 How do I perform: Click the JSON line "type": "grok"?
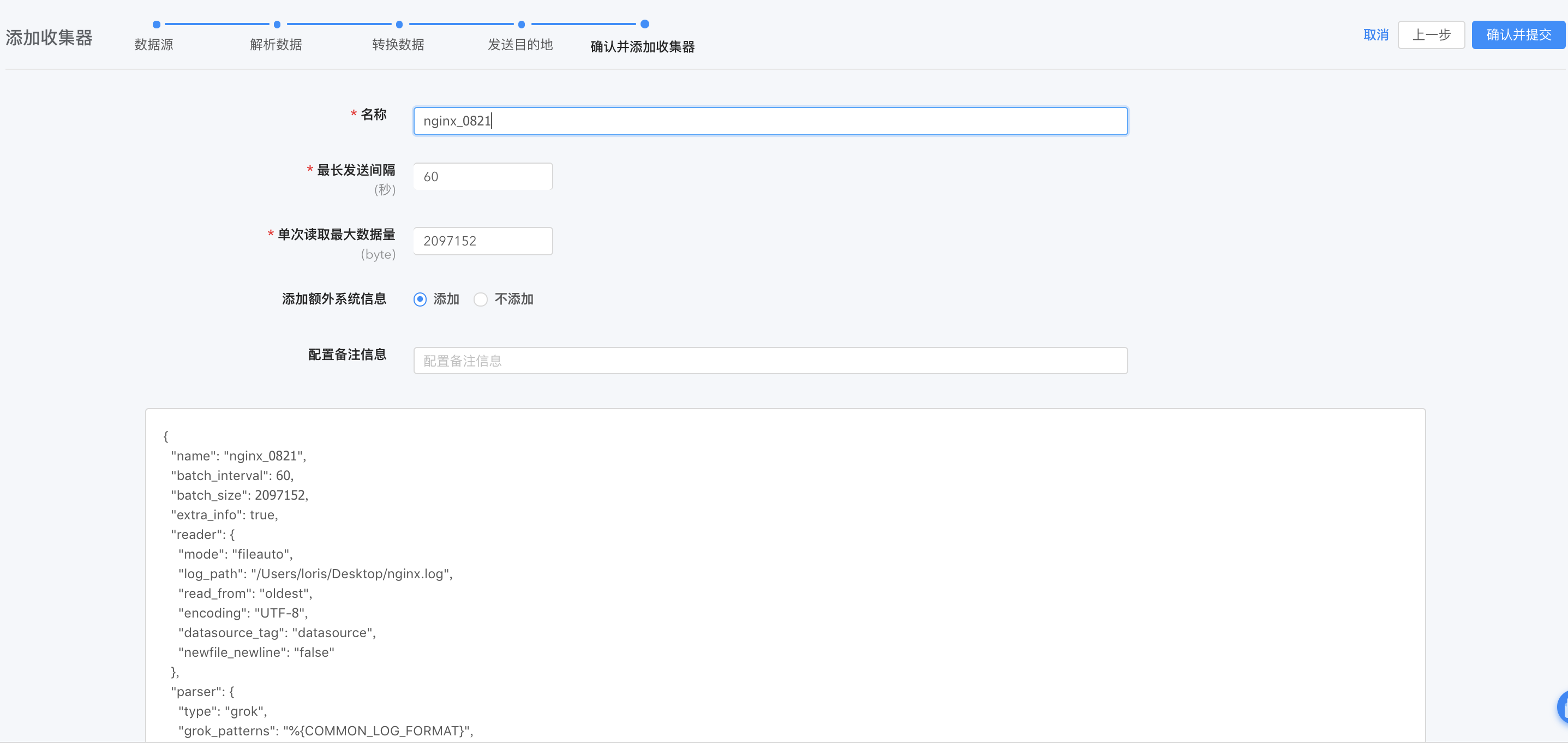(x=223, y=711)
